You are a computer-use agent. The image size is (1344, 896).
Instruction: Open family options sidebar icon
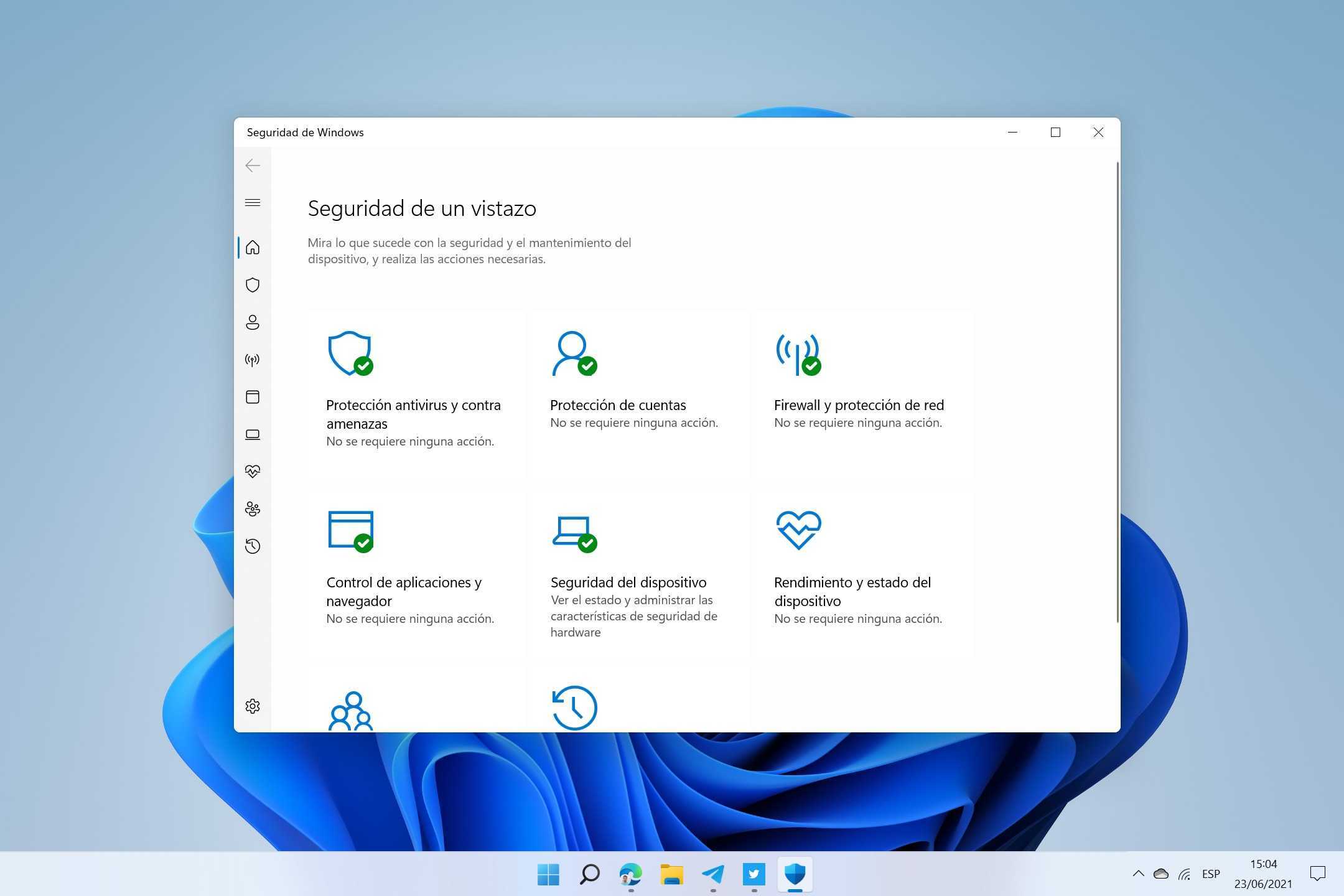pos(252,509)
